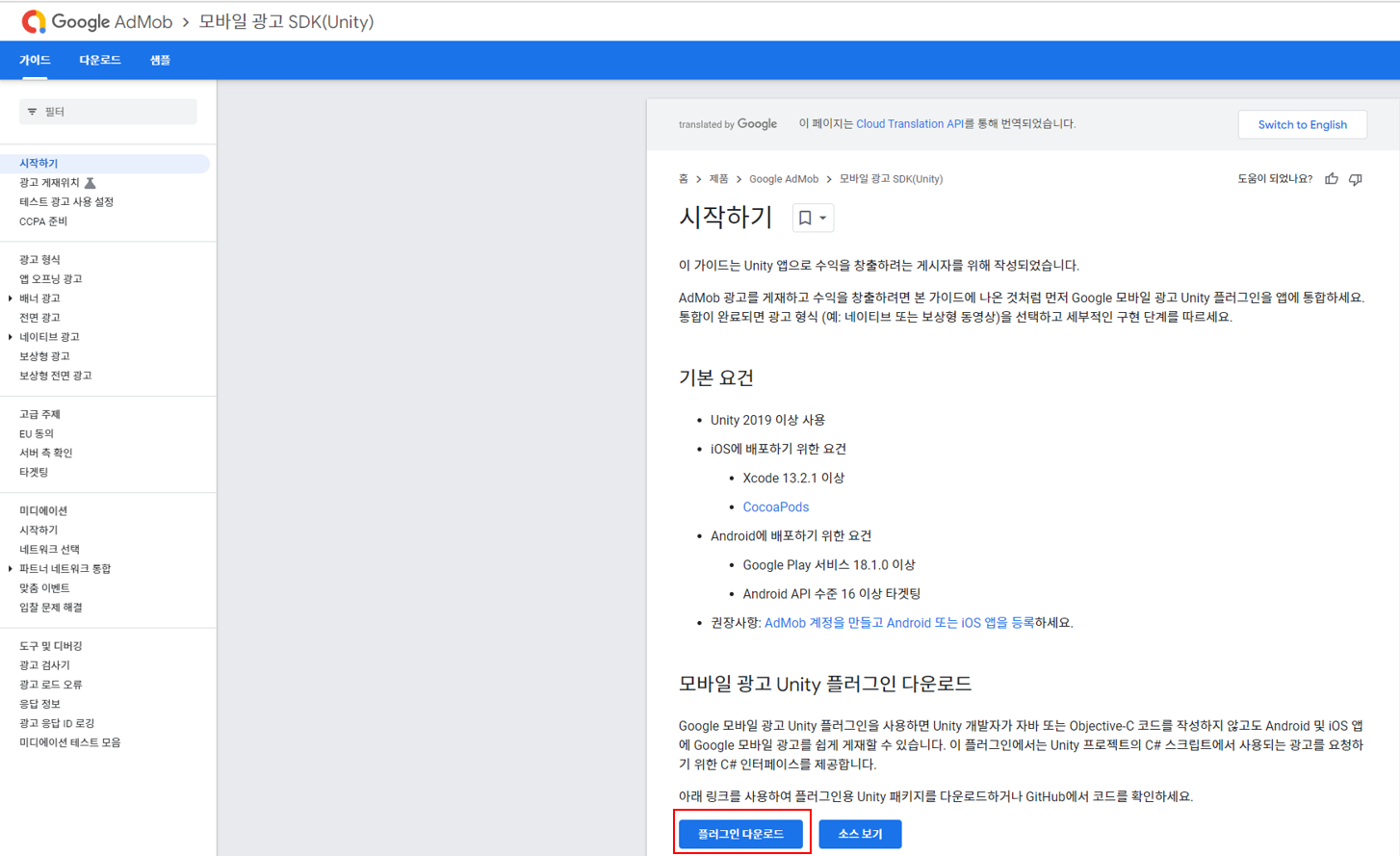The width and height of the screenshot is (1400, 856).
Task: Select 광고 응답 ID 로깅 in sidebar
Action: [x=57, y=723]
